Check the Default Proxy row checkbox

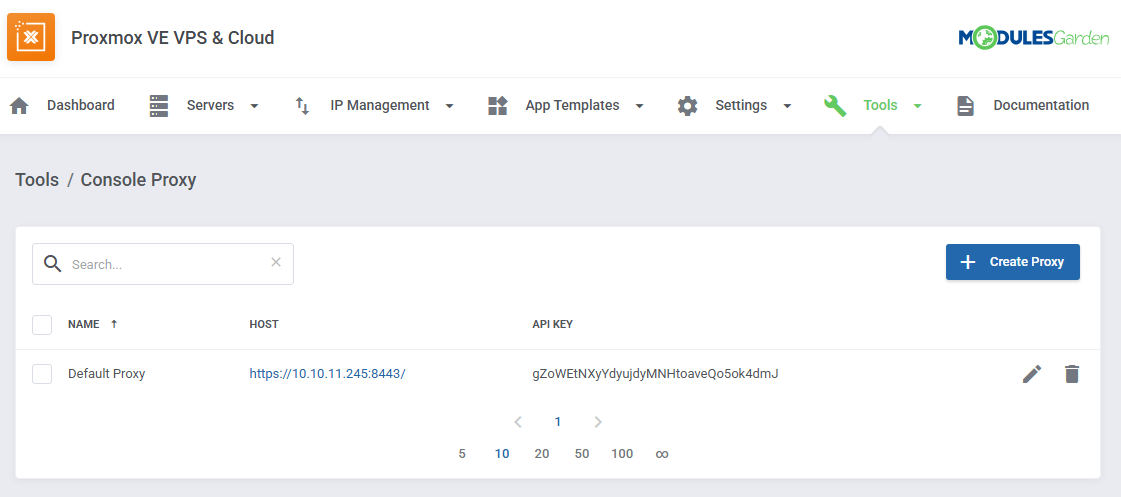point(42,374)
